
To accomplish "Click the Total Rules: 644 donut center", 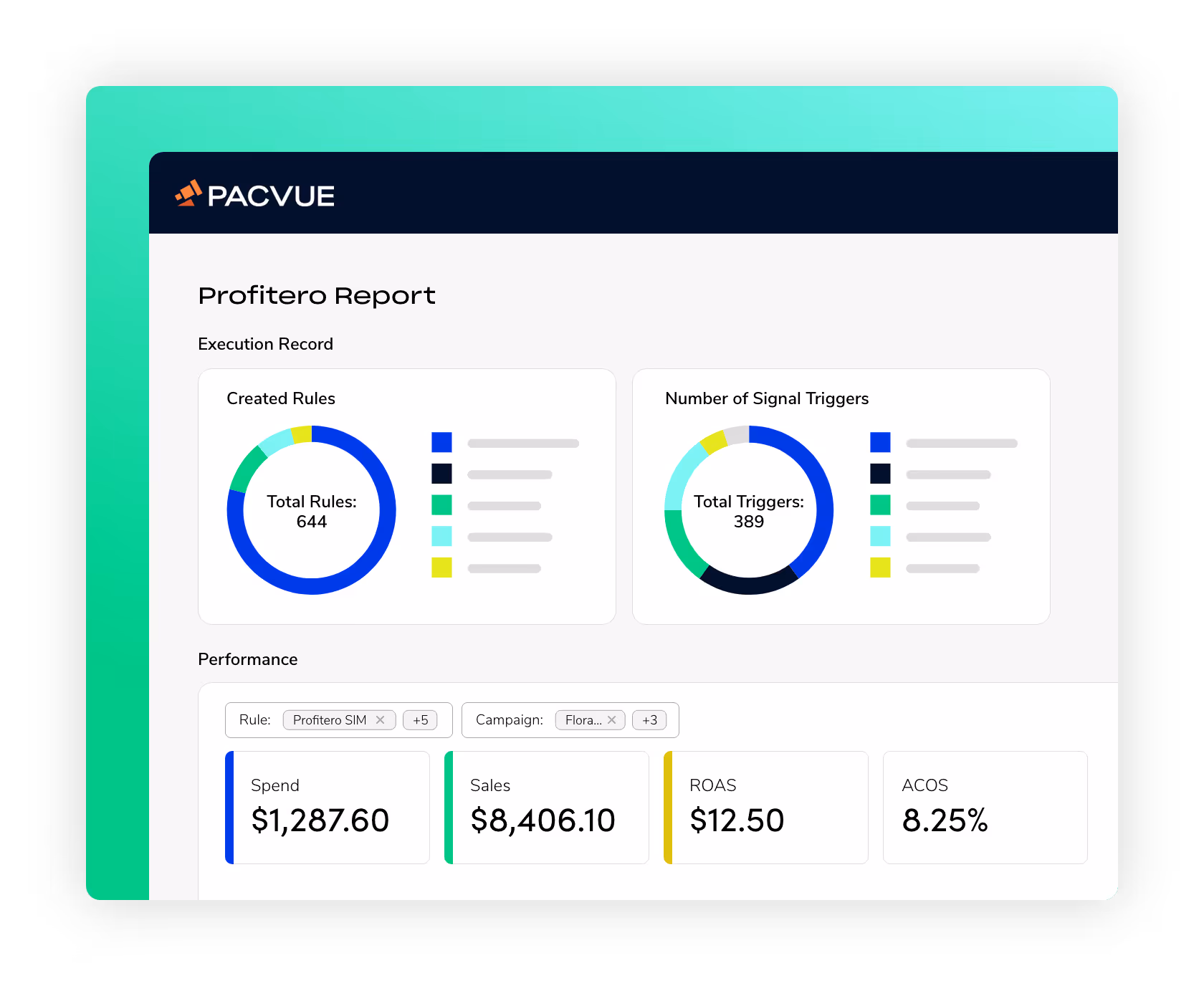I will pos(312,511).
